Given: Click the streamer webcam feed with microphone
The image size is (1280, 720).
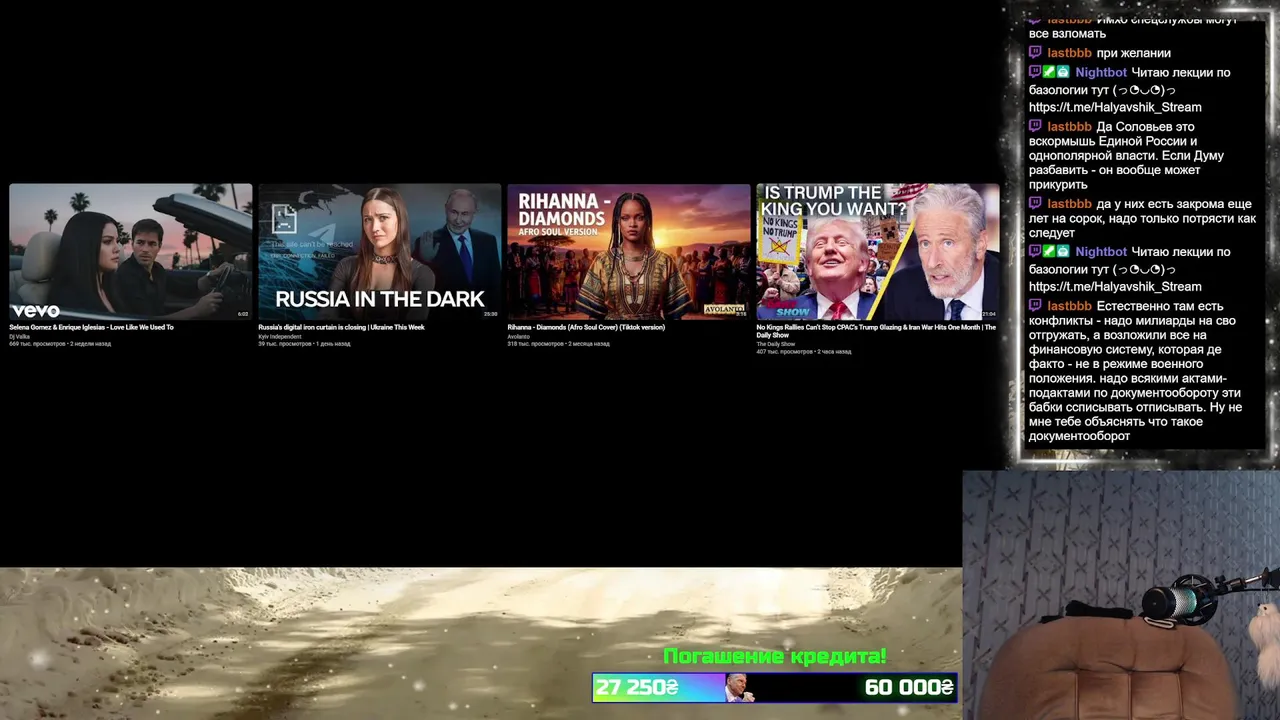Looking at the screenshot, I should [x=1121, y=595].
